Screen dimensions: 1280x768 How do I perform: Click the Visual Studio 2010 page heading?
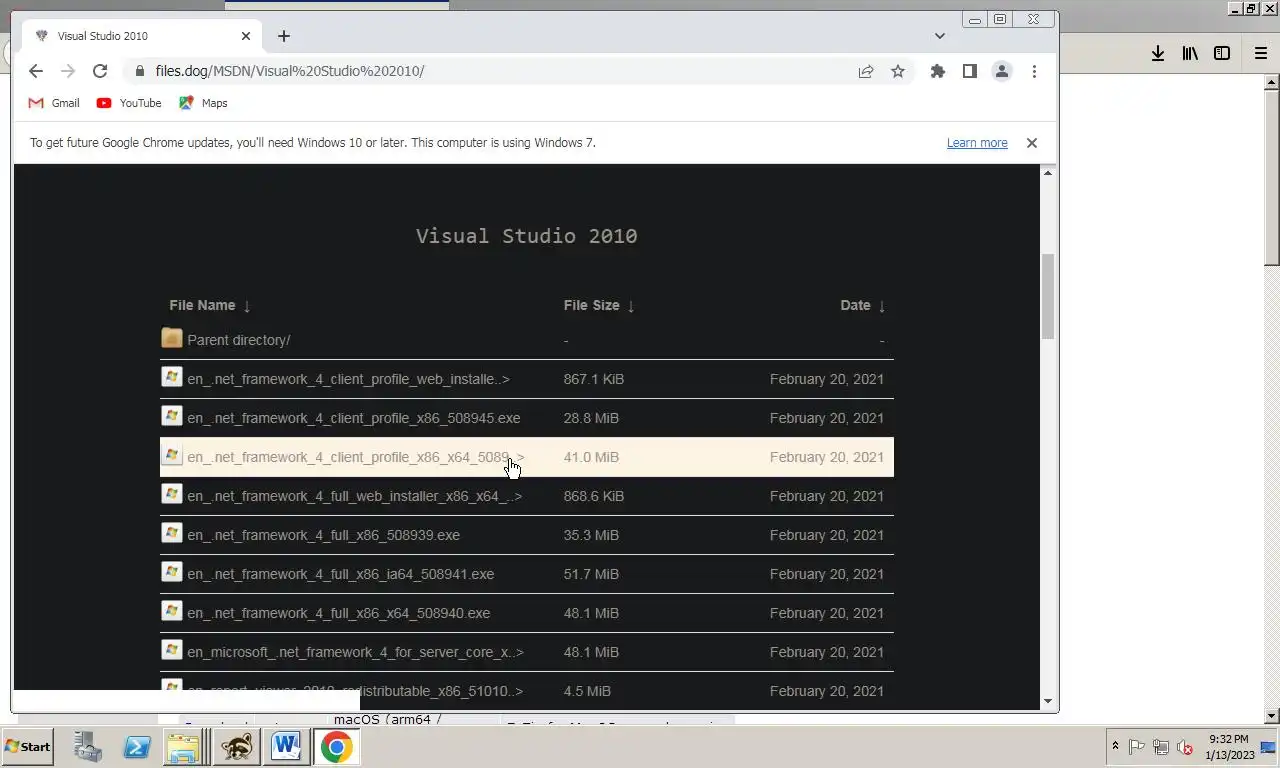[526, 236]
